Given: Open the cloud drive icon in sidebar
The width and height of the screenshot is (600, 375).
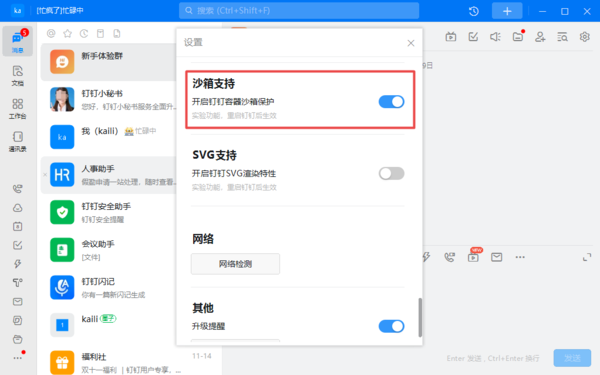Looking at the screenshot, I should pos(18,208).
